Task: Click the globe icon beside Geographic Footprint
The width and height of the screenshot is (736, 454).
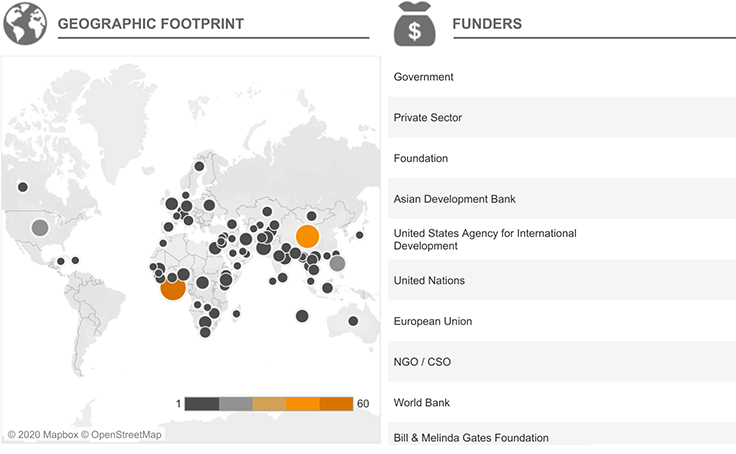Action: (x=25, y=24)
